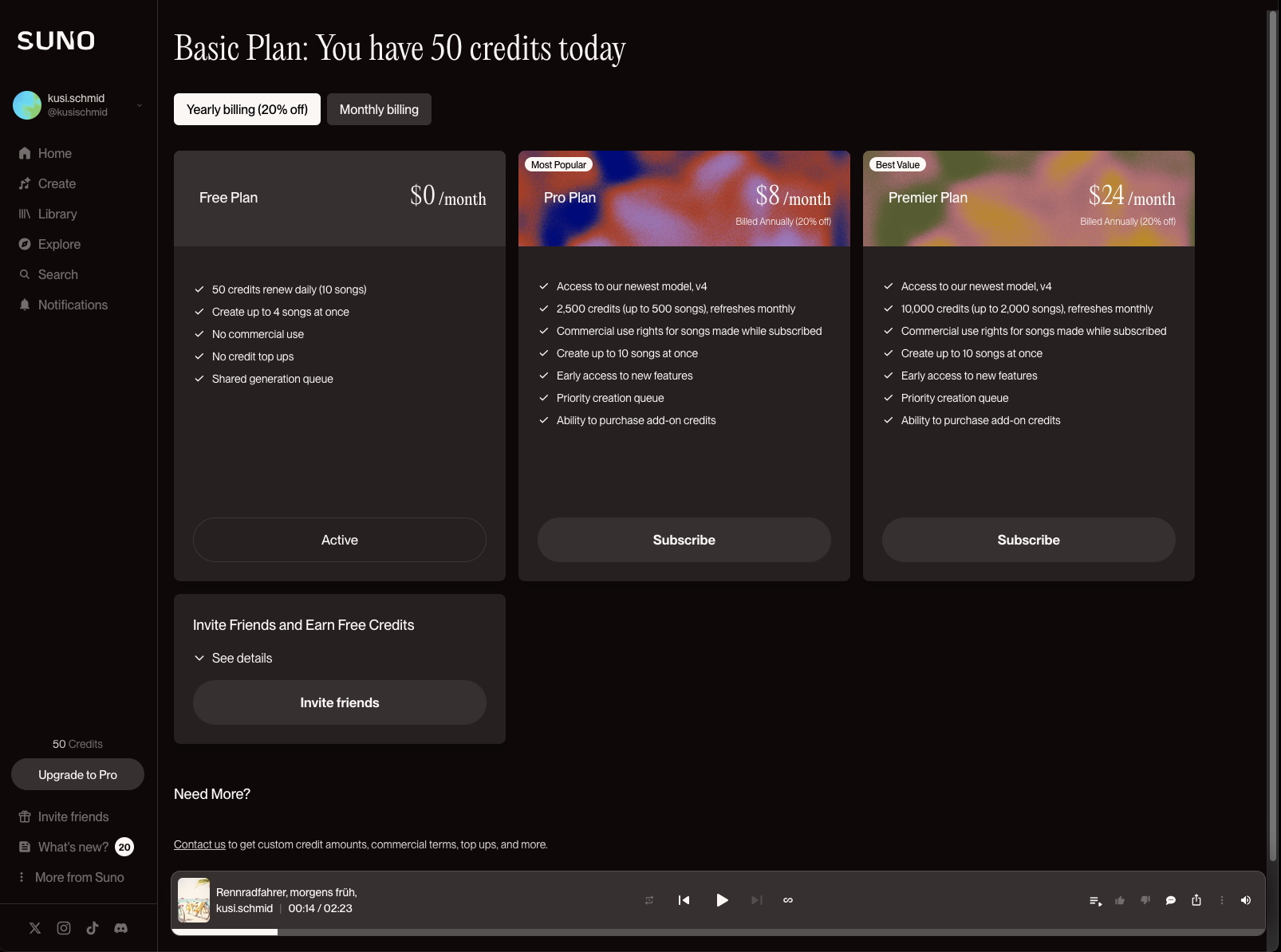Click the Active button on Free Plan
Image resolution: width=1281 pixels, height=952 pixels.
point(340,540)
